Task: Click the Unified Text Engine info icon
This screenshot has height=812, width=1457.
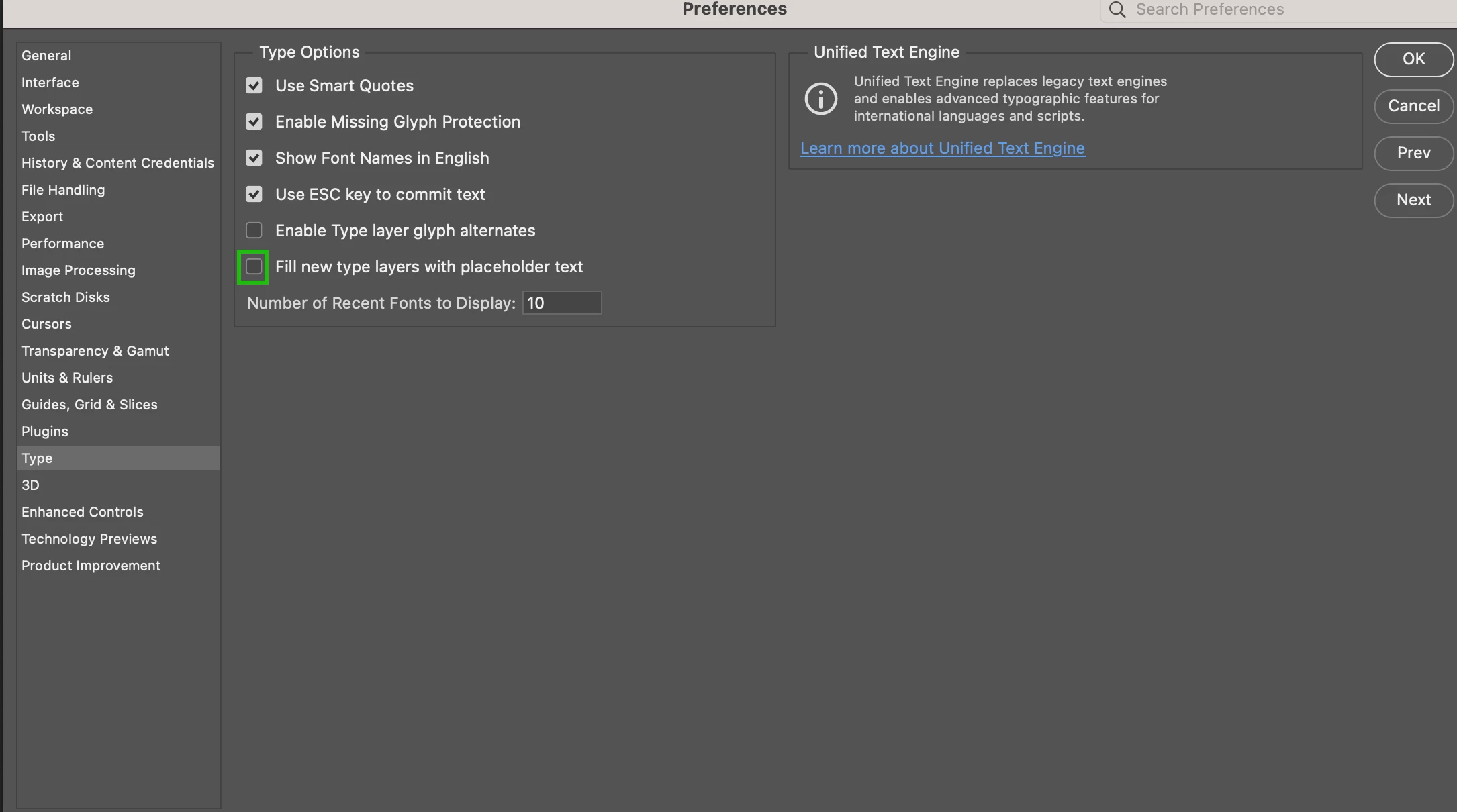Action: [820, 99]
